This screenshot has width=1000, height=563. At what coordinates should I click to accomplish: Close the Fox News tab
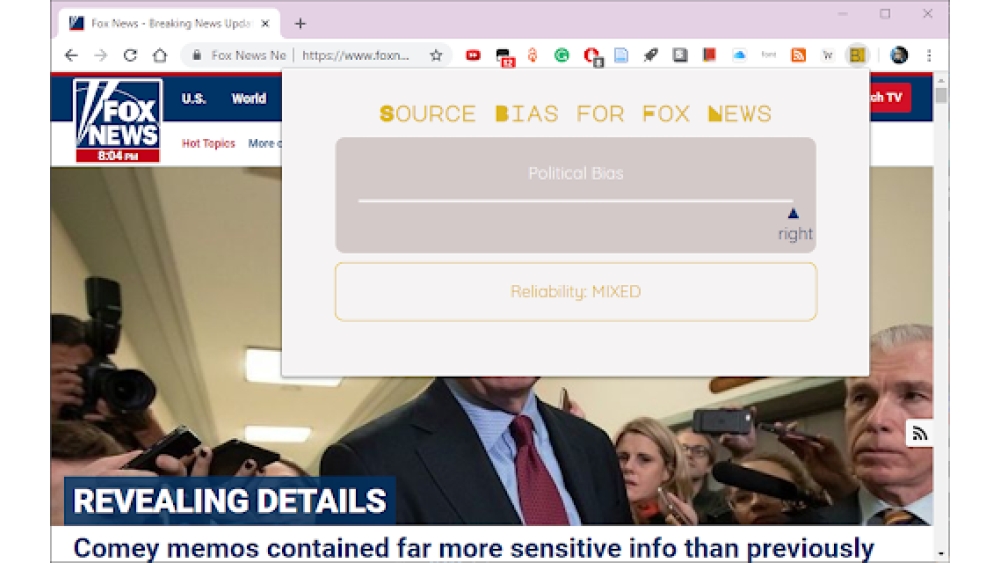(265, 24)
